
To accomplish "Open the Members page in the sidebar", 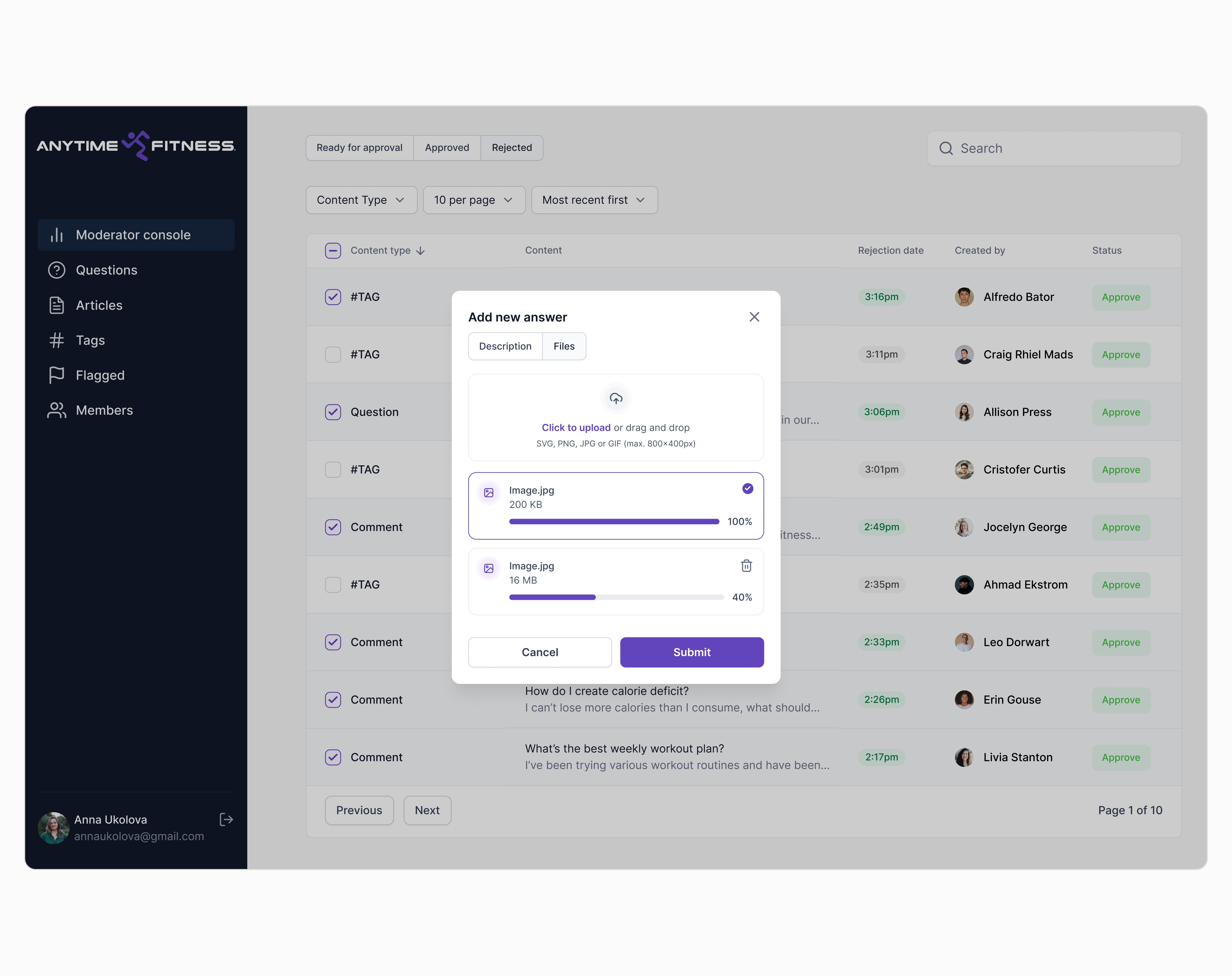I will pyautogui.click(x=104, y=410).
